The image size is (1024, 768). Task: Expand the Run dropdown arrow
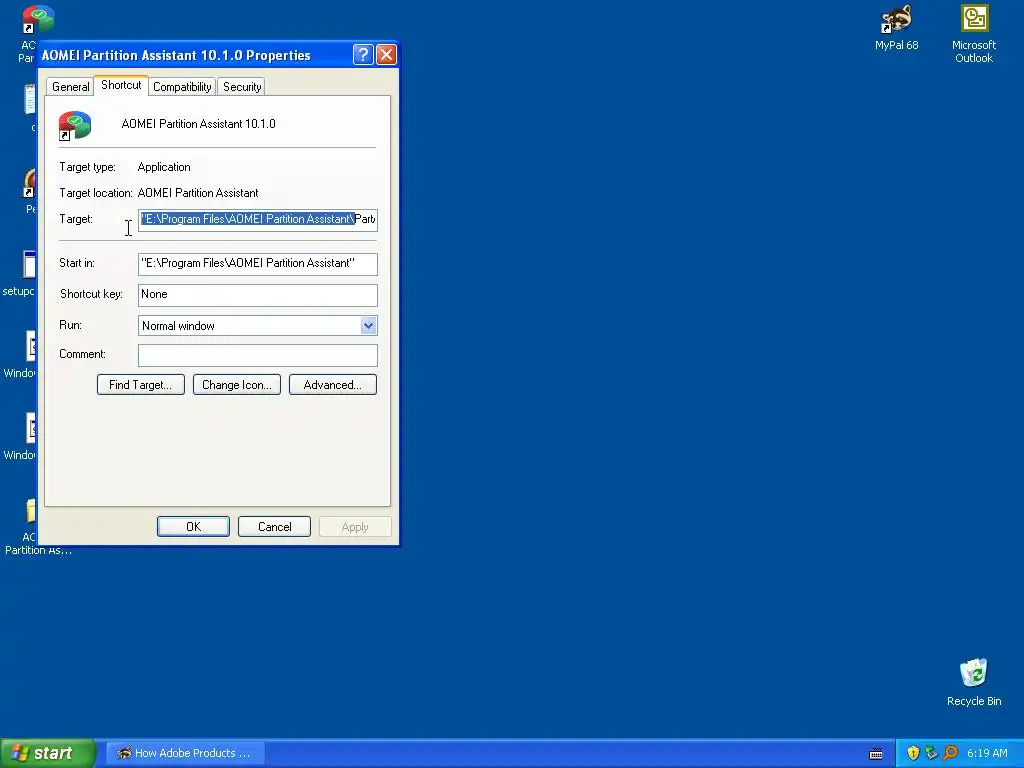click(x=368, y=325)
